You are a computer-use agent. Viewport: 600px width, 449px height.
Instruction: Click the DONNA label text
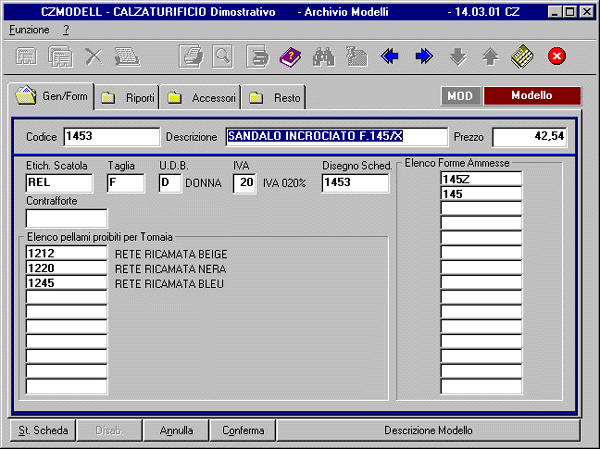[x=203, y=183]
